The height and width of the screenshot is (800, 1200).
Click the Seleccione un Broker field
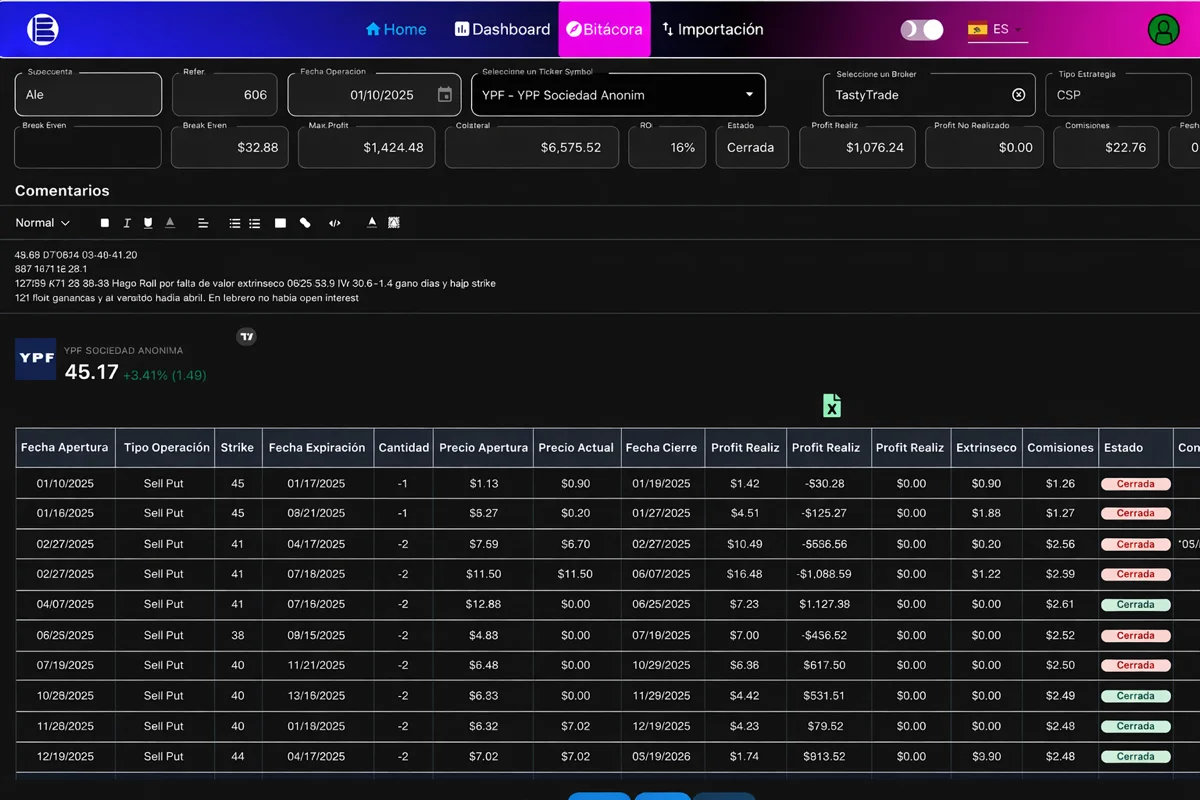[x=931, y=95]
